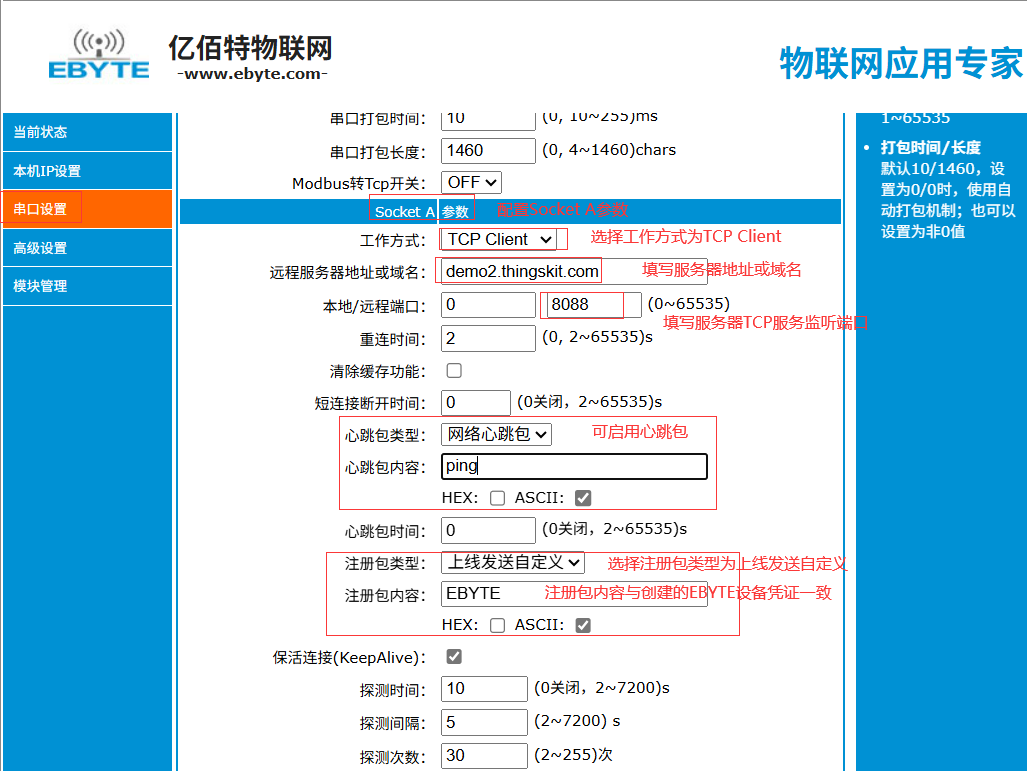Toggle the 保活连接 KeepAlive checkbox
Viewport: 1027px width, 771px height.
(x=454, y=657)
